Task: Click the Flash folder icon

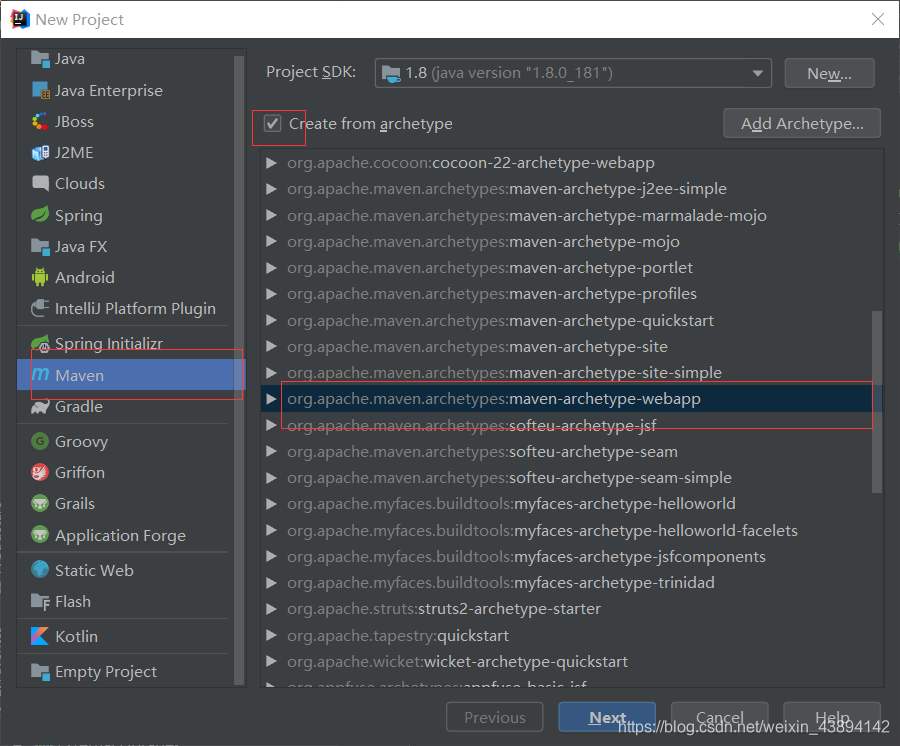Action: coord(40,601)
